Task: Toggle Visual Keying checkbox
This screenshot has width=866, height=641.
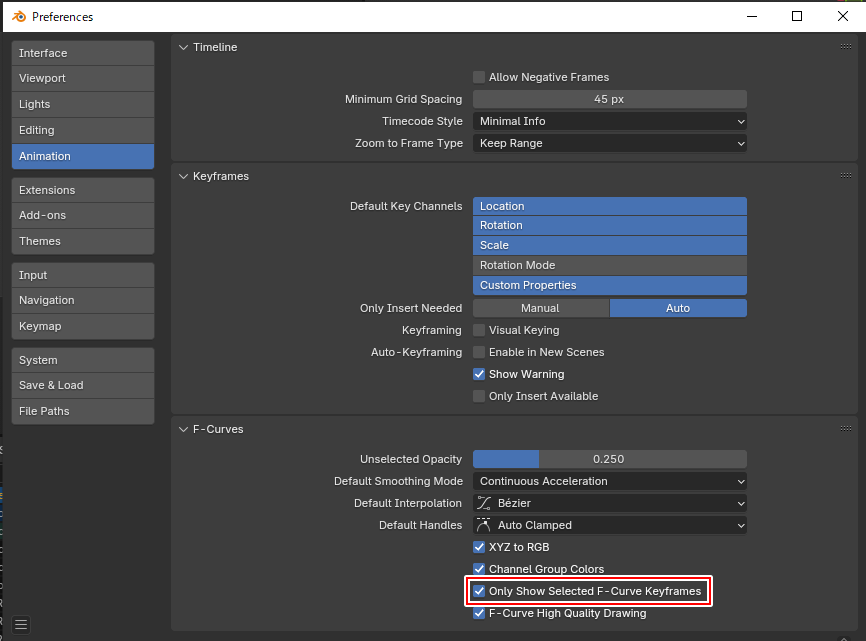Action: (x=479, y=330)
